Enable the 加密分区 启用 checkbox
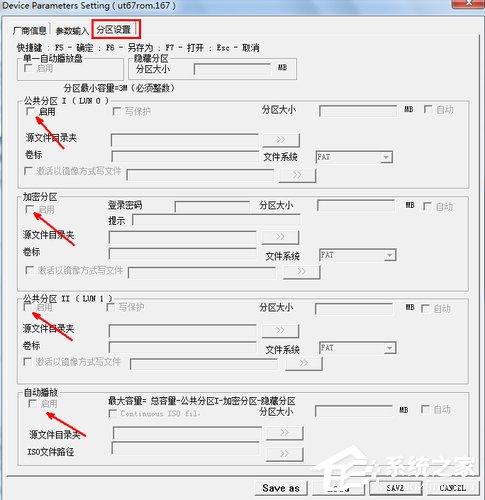 click(30, 209)
